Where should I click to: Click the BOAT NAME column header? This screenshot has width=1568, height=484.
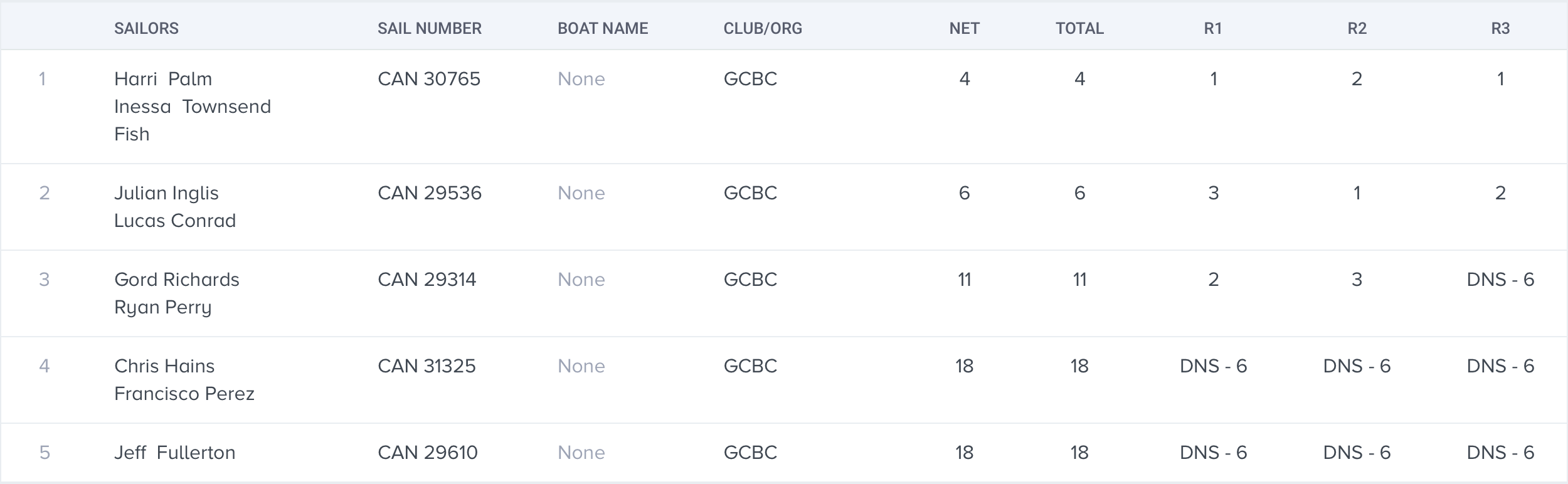(603, 28)
